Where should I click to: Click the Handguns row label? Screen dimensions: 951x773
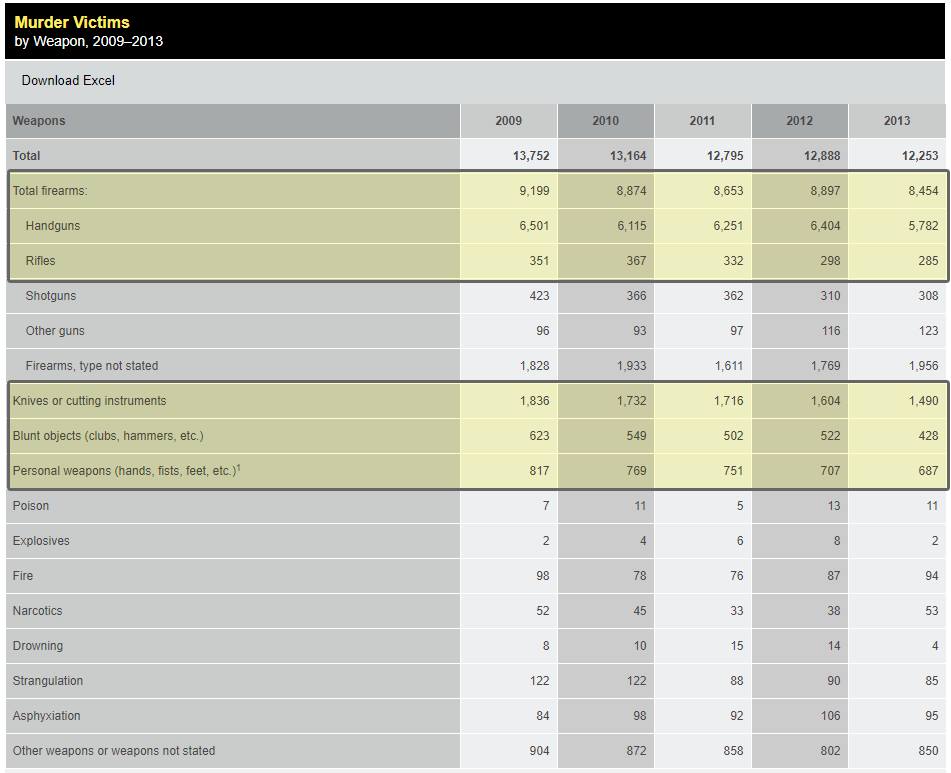click(53, 226)
